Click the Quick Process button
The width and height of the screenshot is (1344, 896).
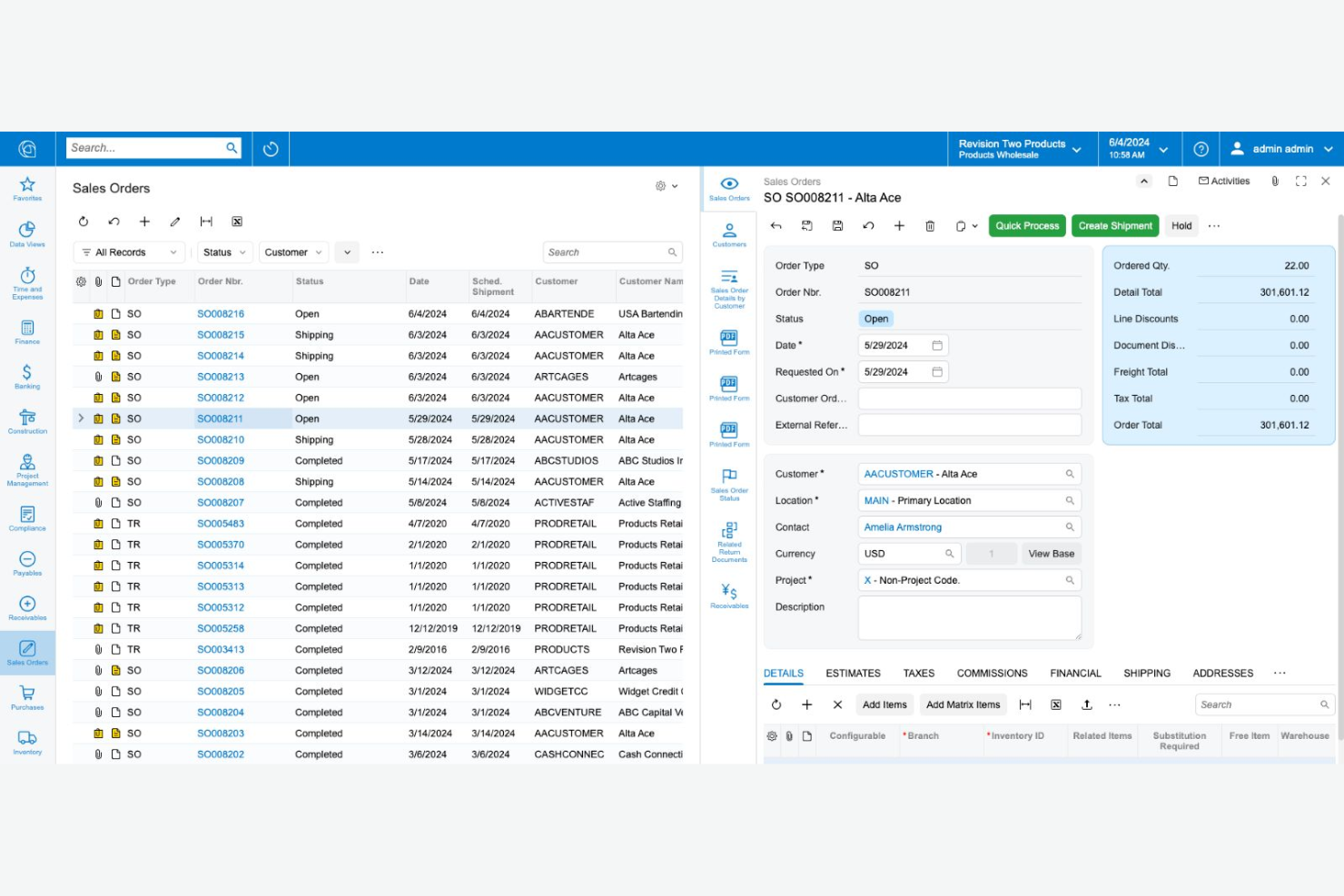pyautogui.click(x=1027, y=226)
